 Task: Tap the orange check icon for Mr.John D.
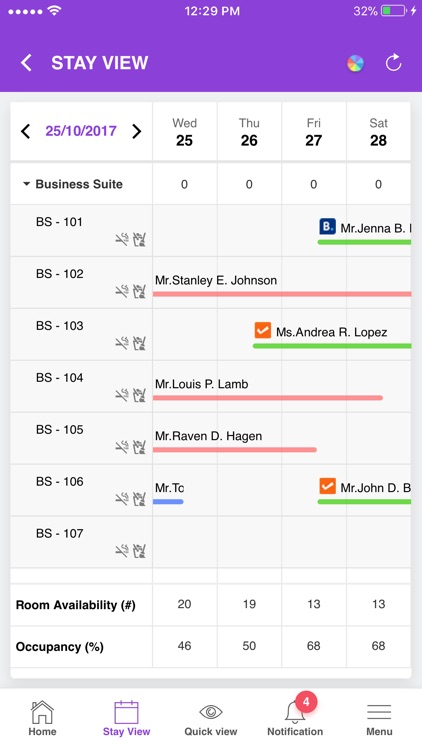[327, 486]
